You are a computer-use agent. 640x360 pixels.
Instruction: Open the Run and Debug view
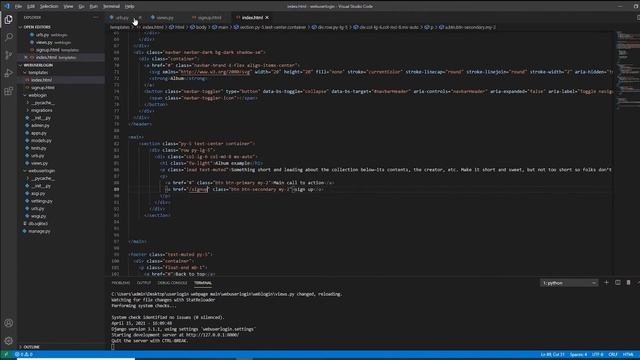point(9,73)
